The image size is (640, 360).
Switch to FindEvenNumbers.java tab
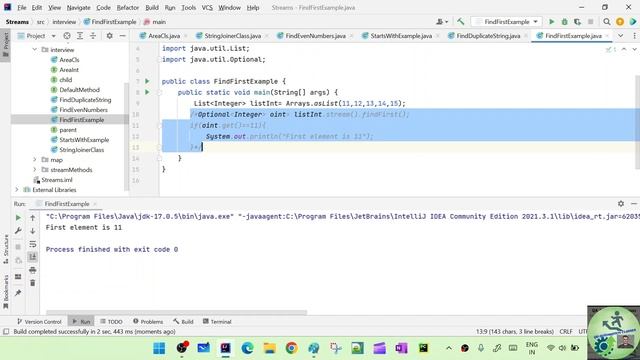coord(315,36)
